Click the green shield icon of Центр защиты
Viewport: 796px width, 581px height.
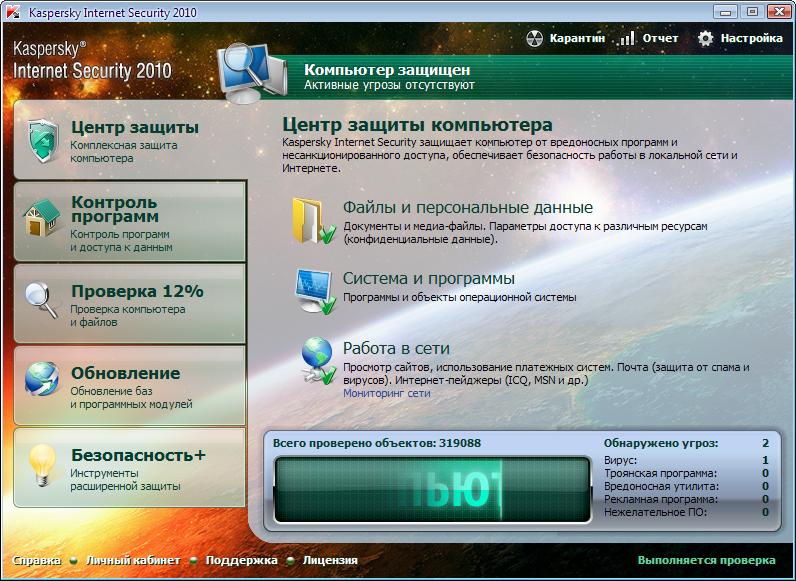click(x=43, y=141)
